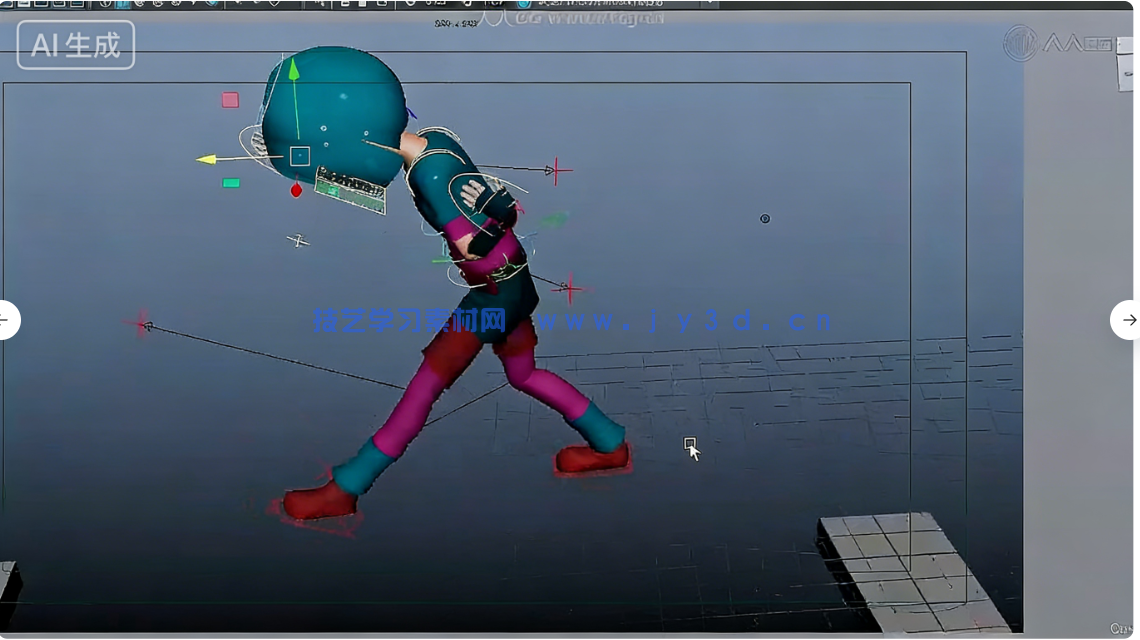Select the green rectangle control left of head

(231, 183)
